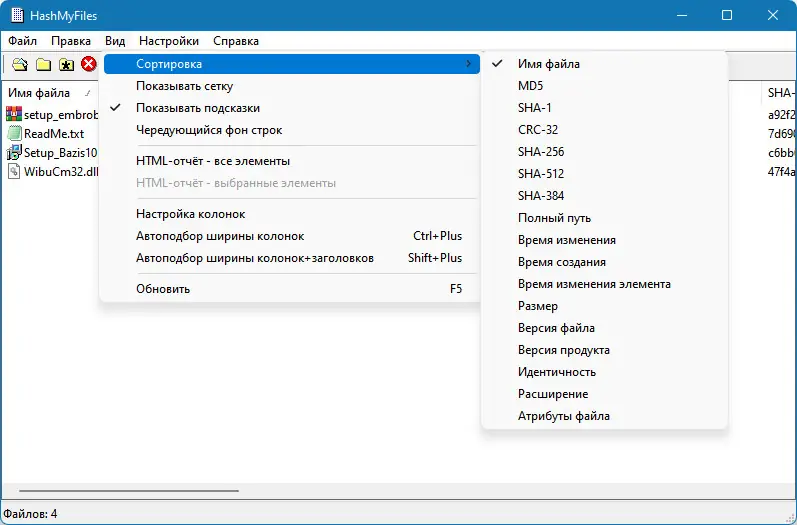Click Обновить in the Вид menu
Viewport: 797px width, 525px height.
(291, 289)
